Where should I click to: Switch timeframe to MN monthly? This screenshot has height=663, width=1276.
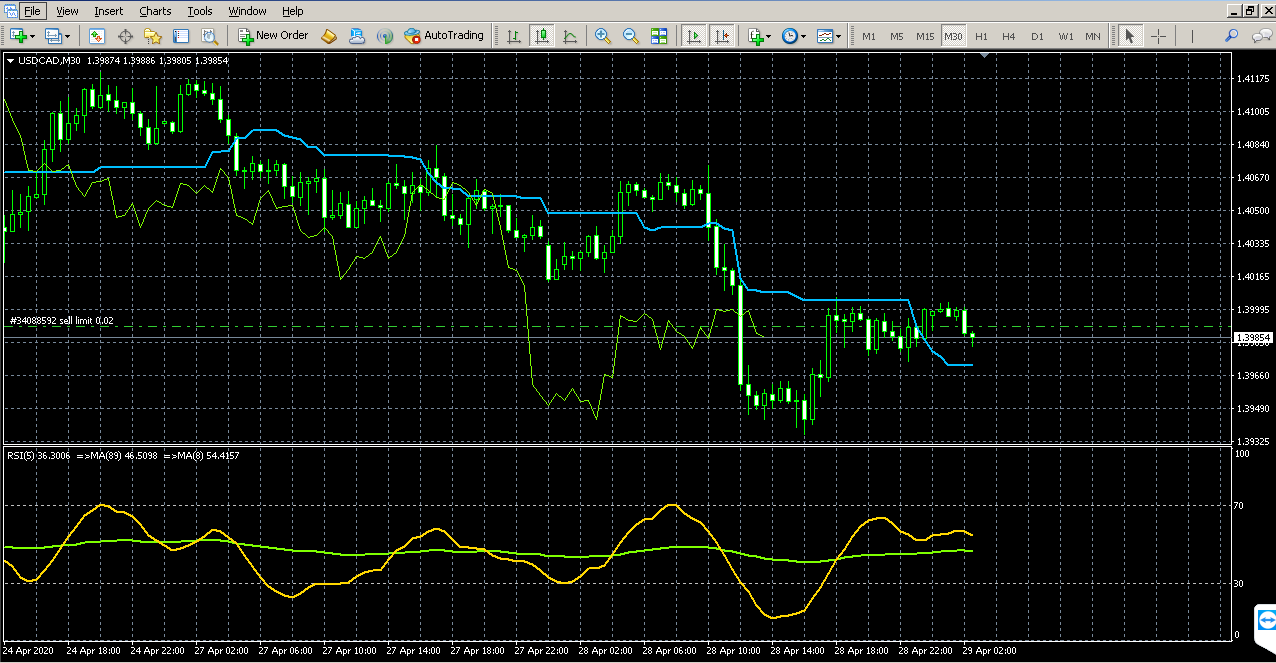(x=1093, y=36)
